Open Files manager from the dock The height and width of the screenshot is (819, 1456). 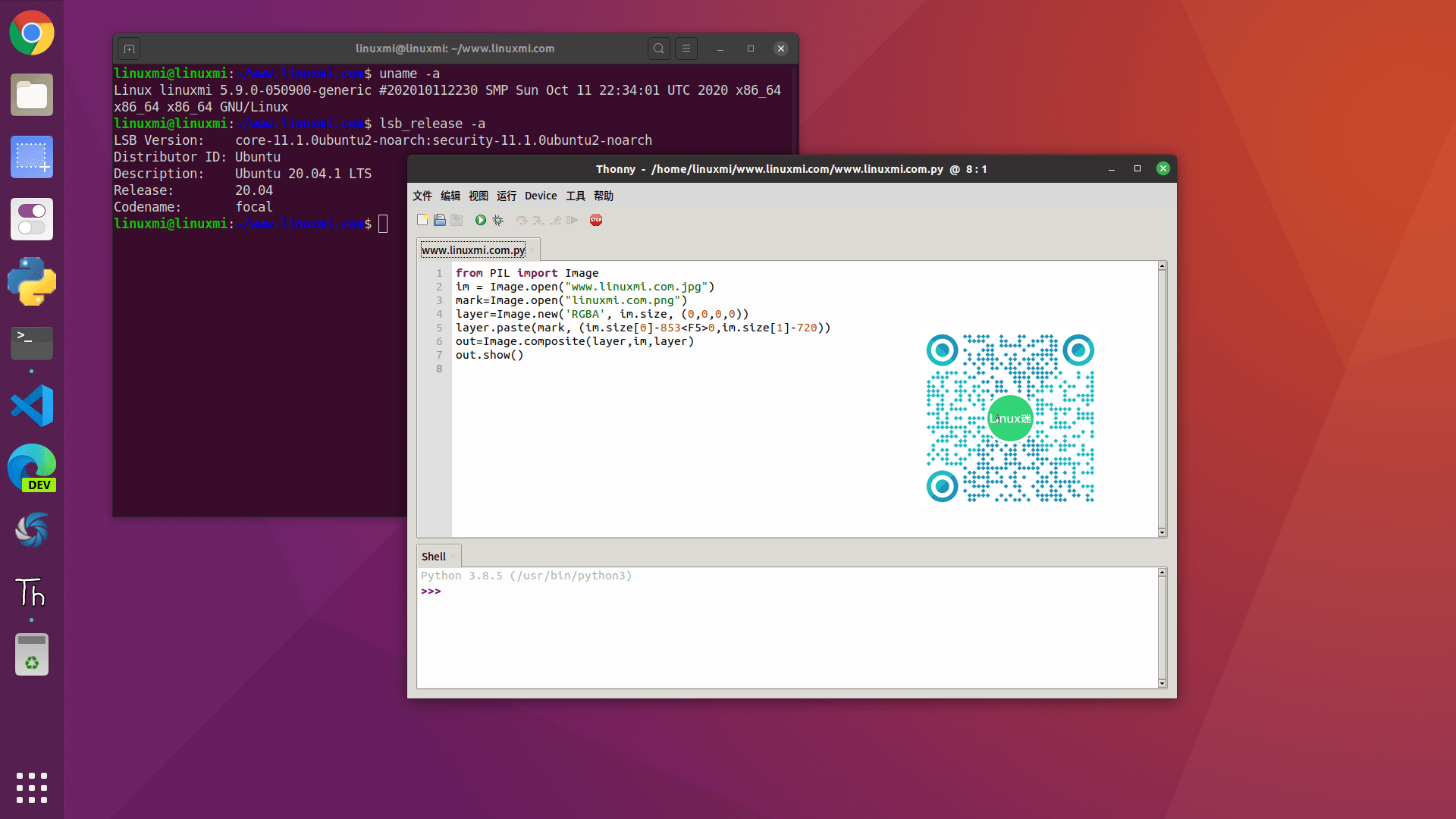point(32,95)
